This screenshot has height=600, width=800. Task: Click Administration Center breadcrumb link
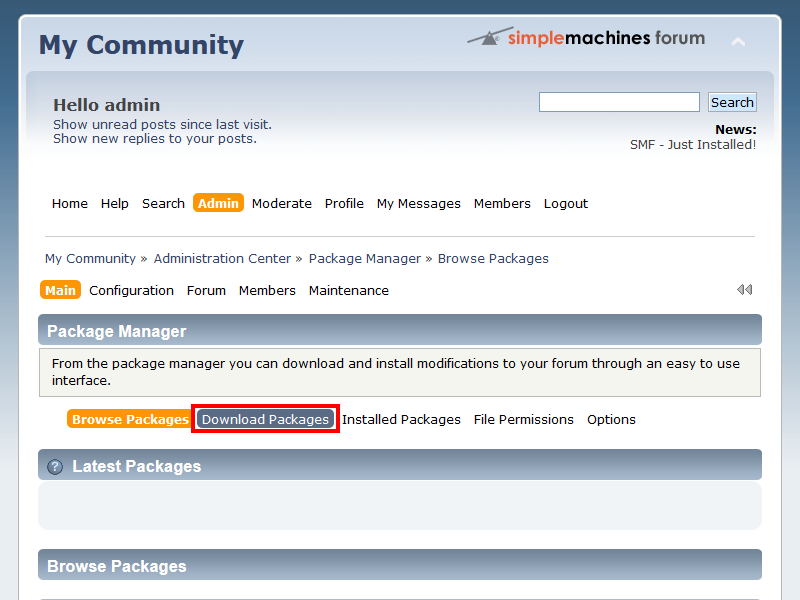(222, 259)
